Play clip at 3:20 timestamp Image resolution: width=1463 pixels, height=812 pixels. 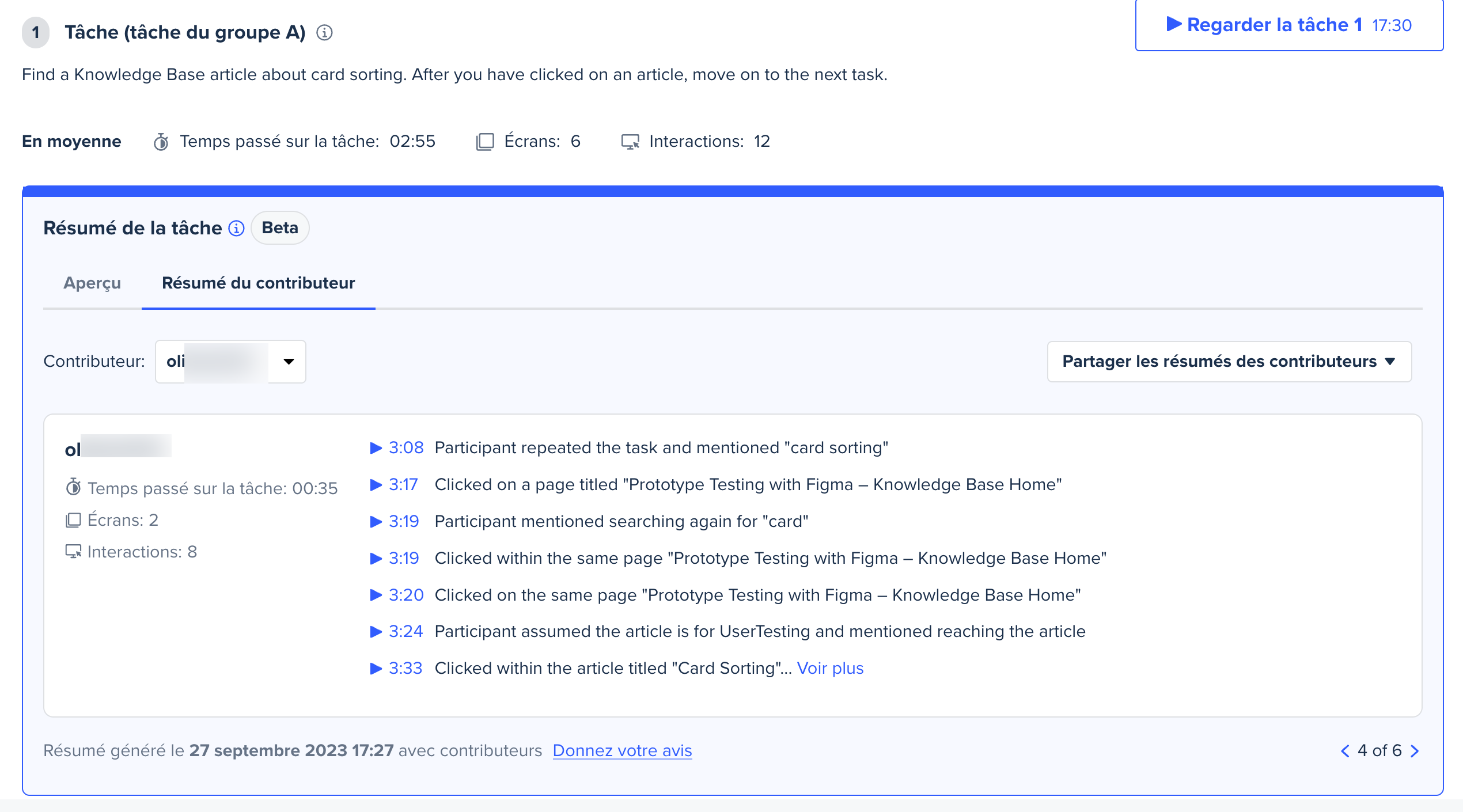[397, 595]
